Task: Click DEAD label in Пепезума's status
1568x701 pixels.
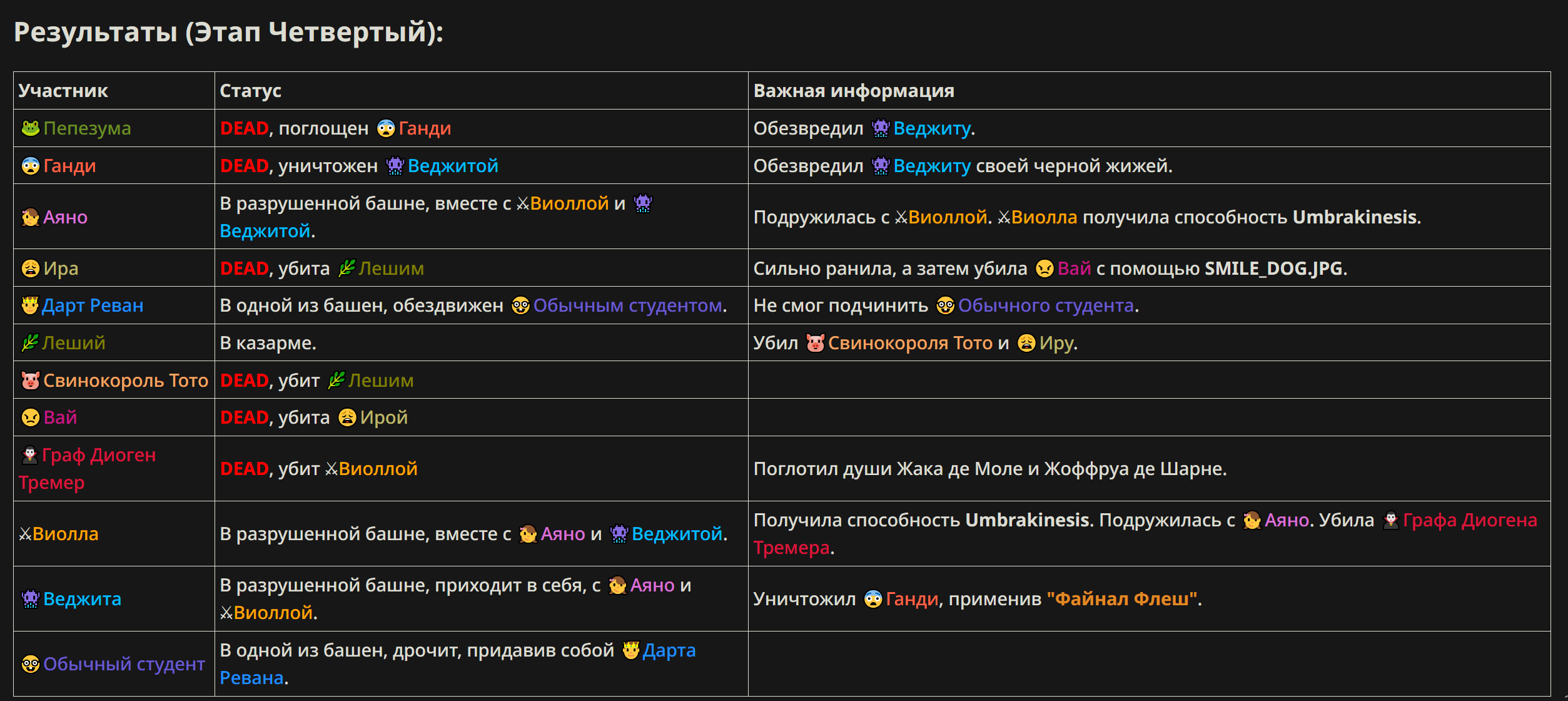Action: pyautogui.click(x=245, y=128)
